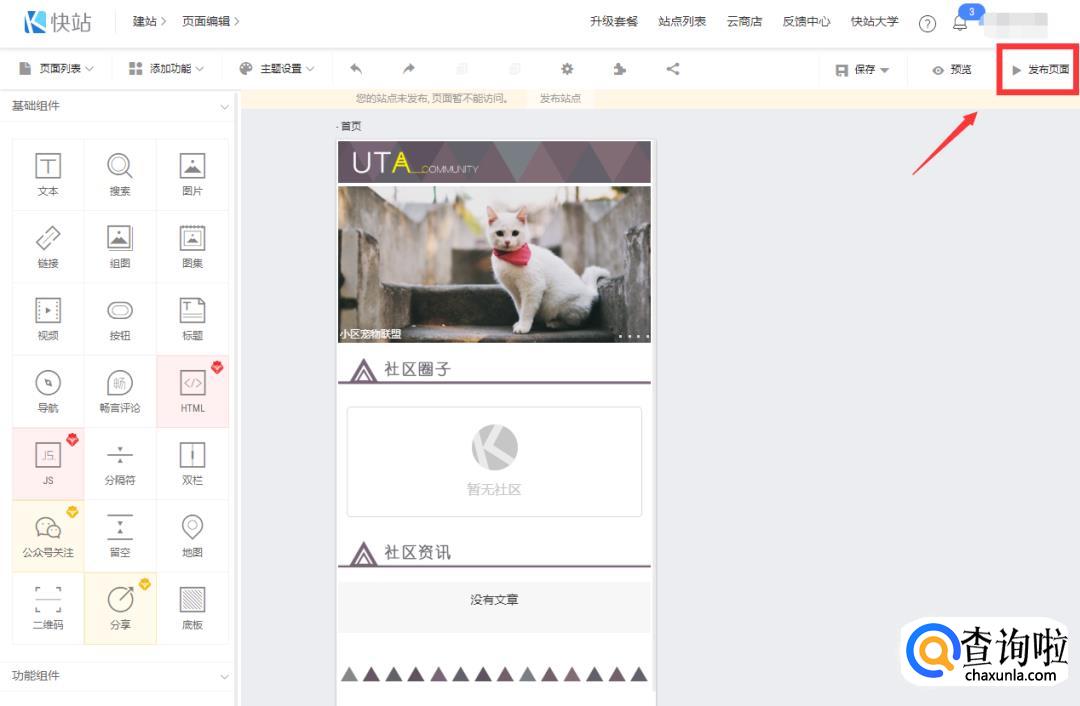Click the redo arrow in toolbar
The height and width of the screenshot is (706, 1080).
pyautogui.click(x=409, y=69)
